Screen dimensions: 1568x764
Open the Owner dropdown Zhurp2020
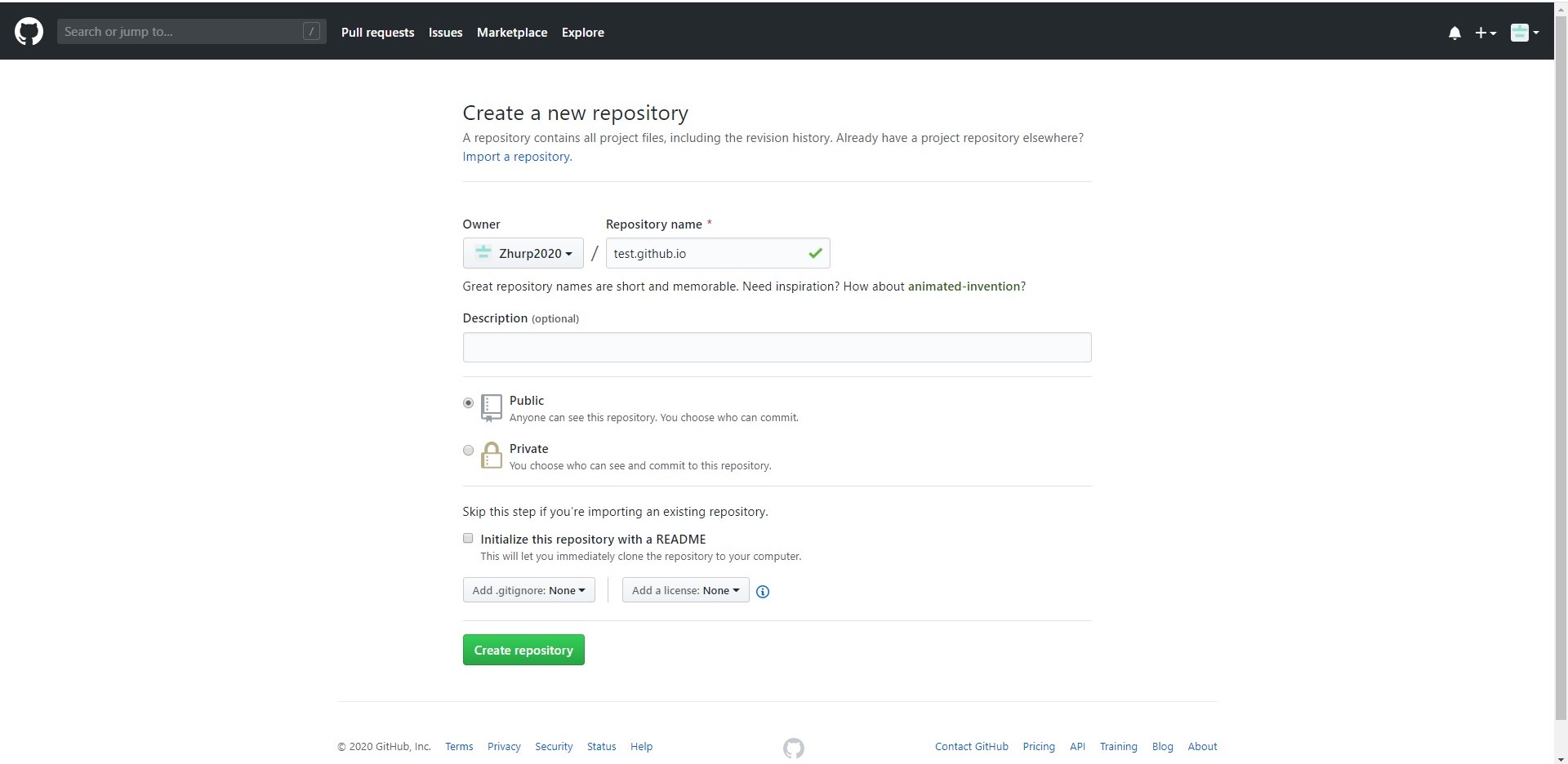click(523, 253)
